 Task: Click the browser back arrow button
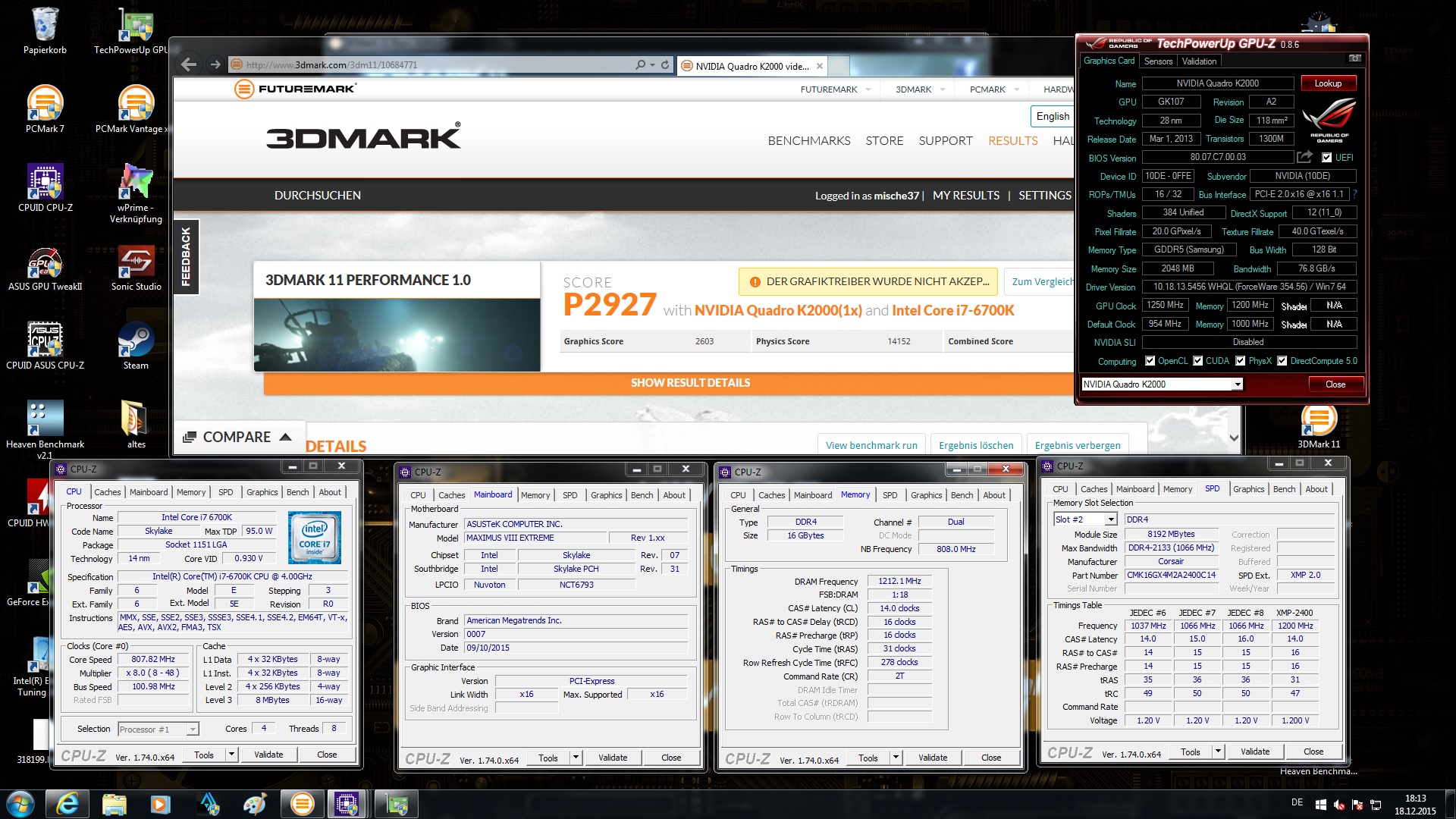coord(190,64)
